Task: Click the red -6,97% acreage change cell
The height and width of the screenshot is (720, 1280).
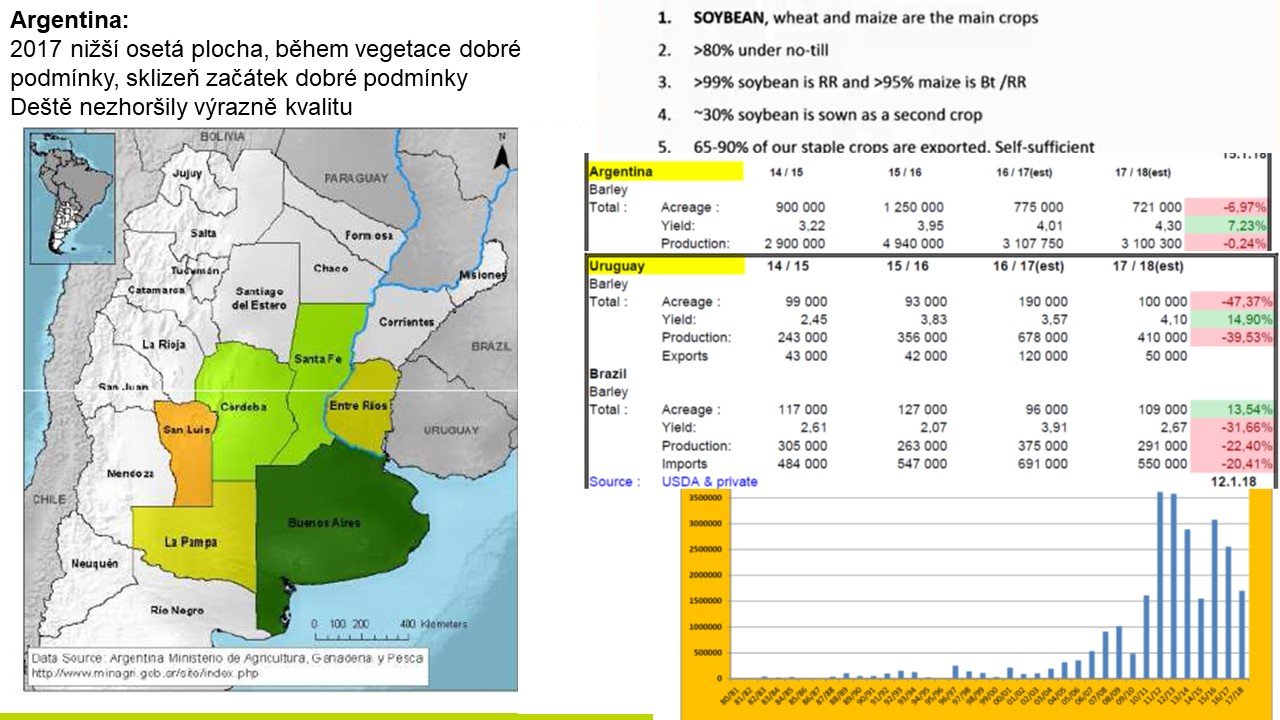Action: click(1229, 207)
